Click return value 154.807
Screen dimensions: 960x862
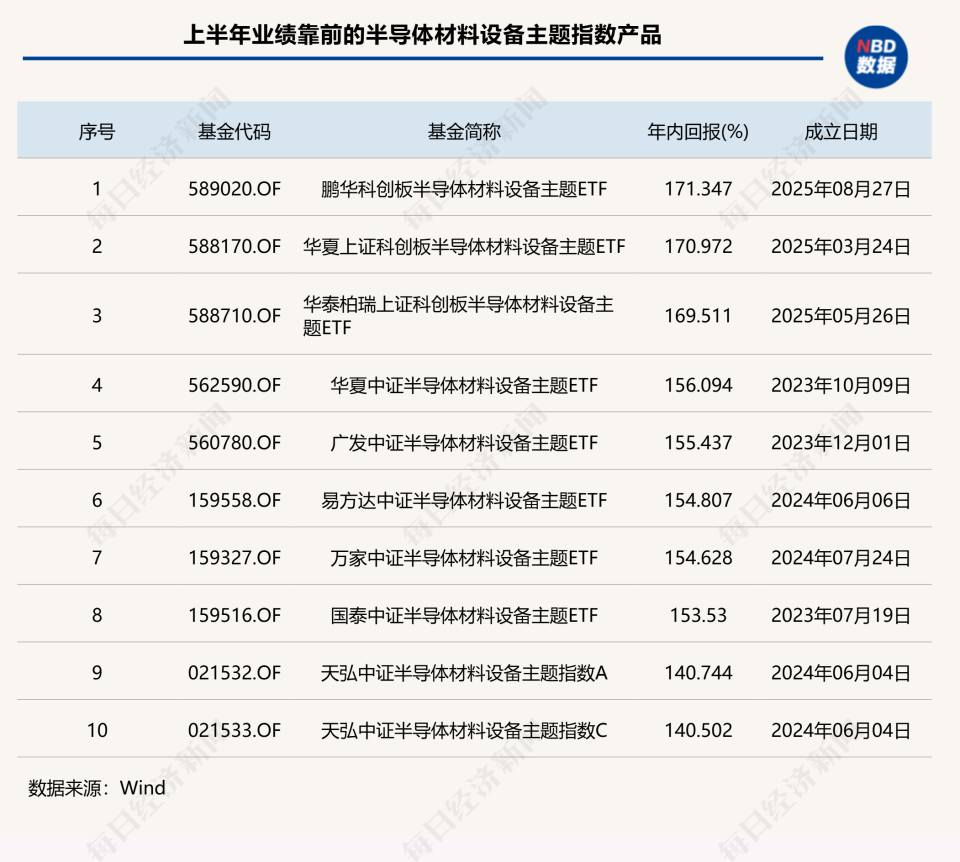pos(698,500)
